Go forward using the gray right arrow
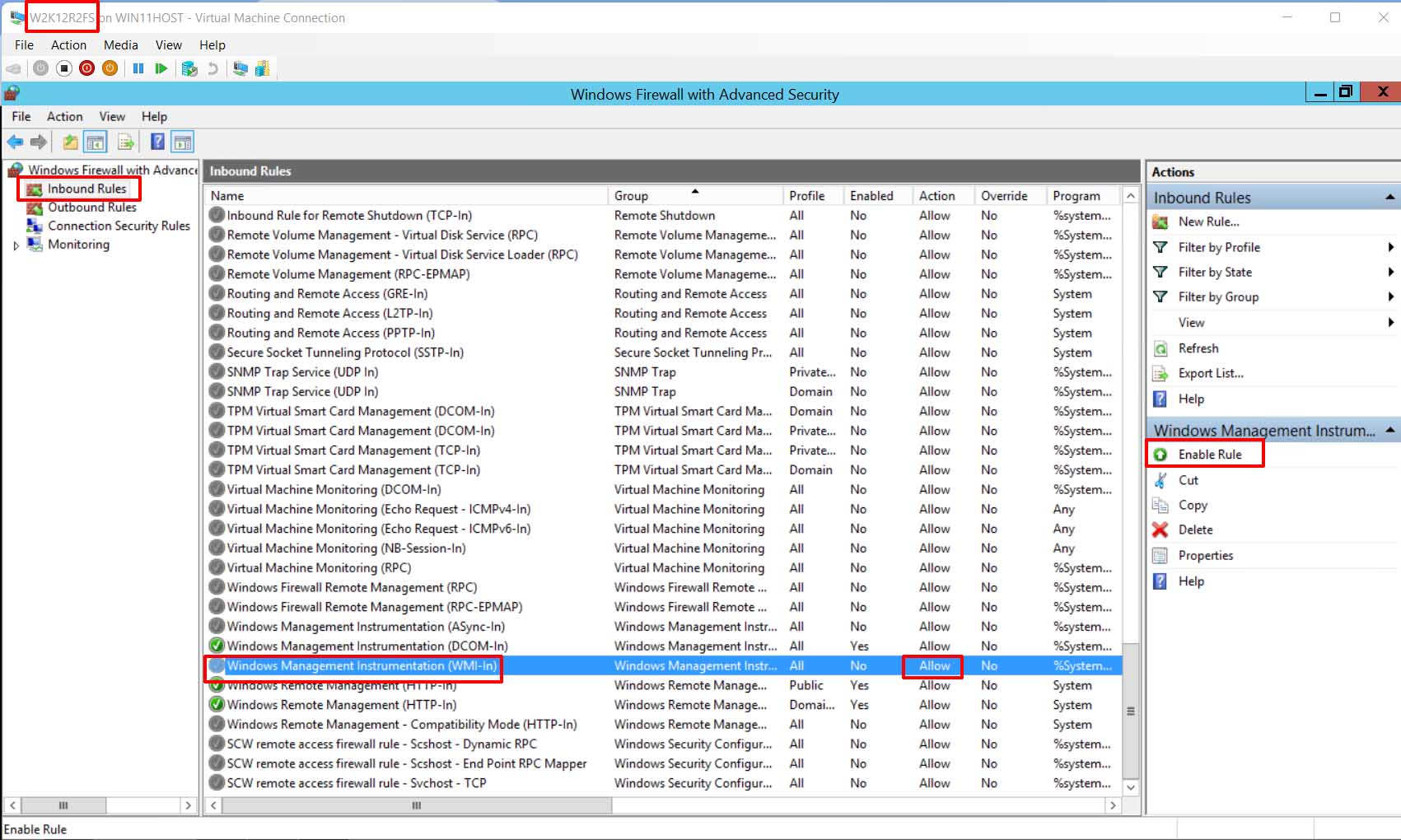 pyautogui.click(x=39, y=142)
